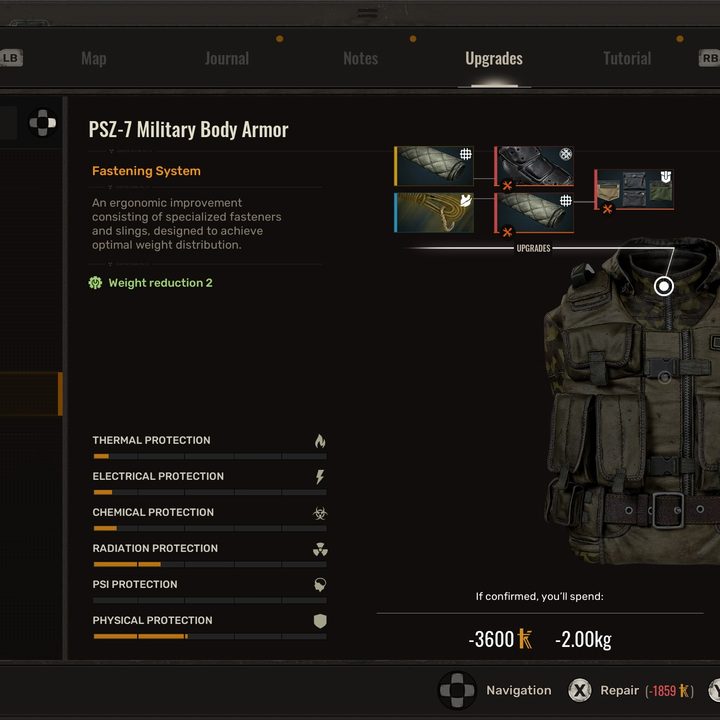Click the Repair label in footer
This screenshot has height=720, width=720.
point(619,690)
